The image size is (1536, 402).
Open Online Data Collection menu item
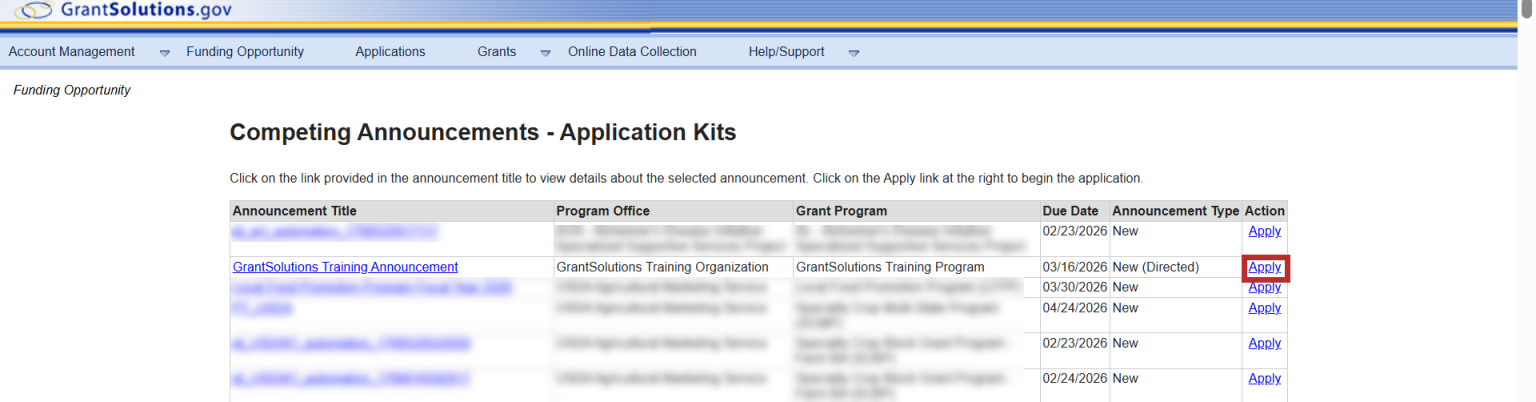point(632,52)
